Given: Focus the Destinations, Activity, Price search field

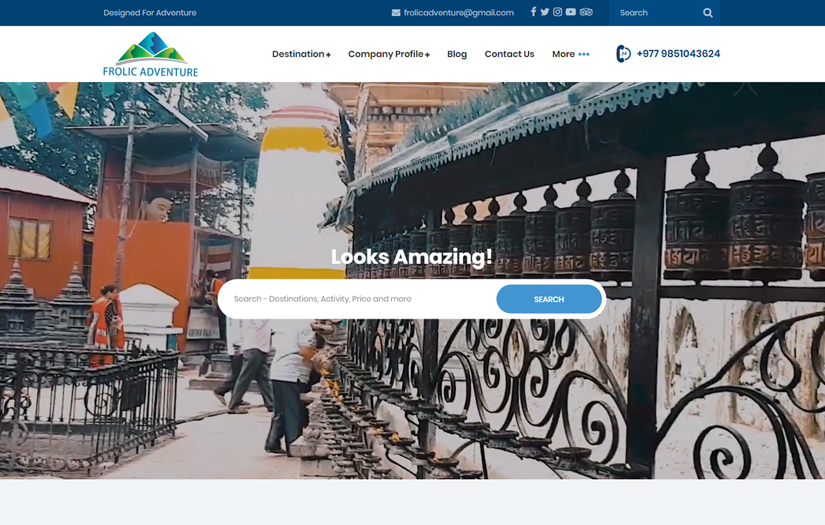Looking at the screenshot, I should (358, 299).
